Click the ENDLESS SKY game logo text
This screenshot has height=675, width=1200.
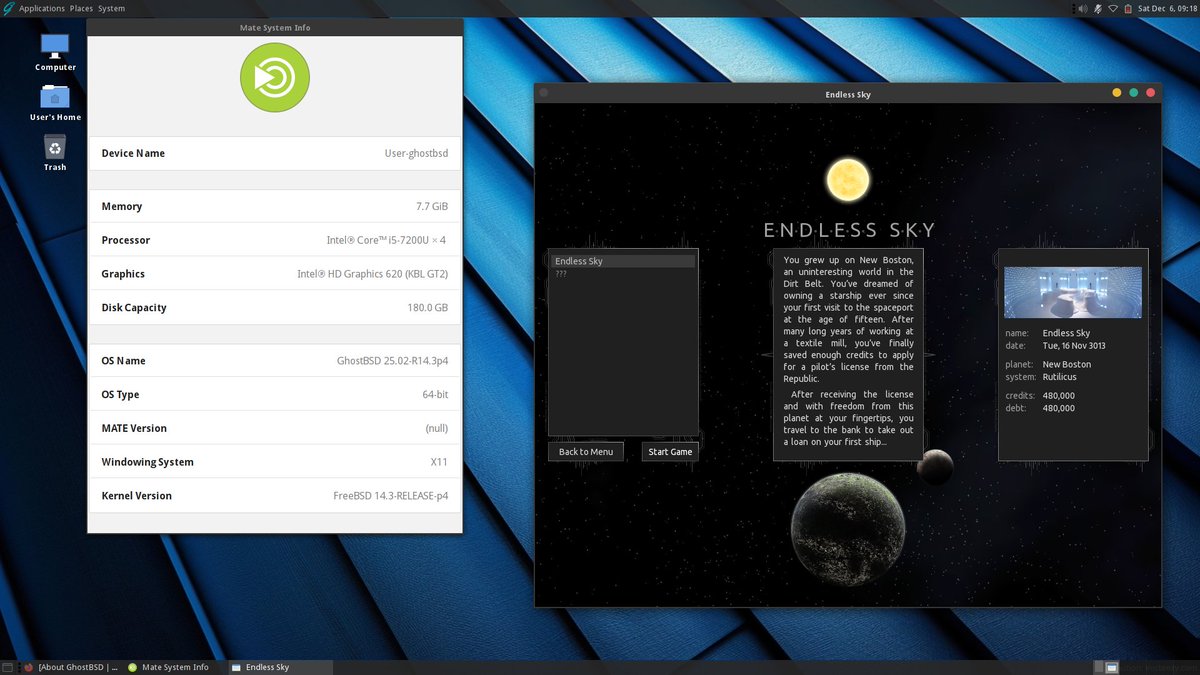[x=849, y=230]
